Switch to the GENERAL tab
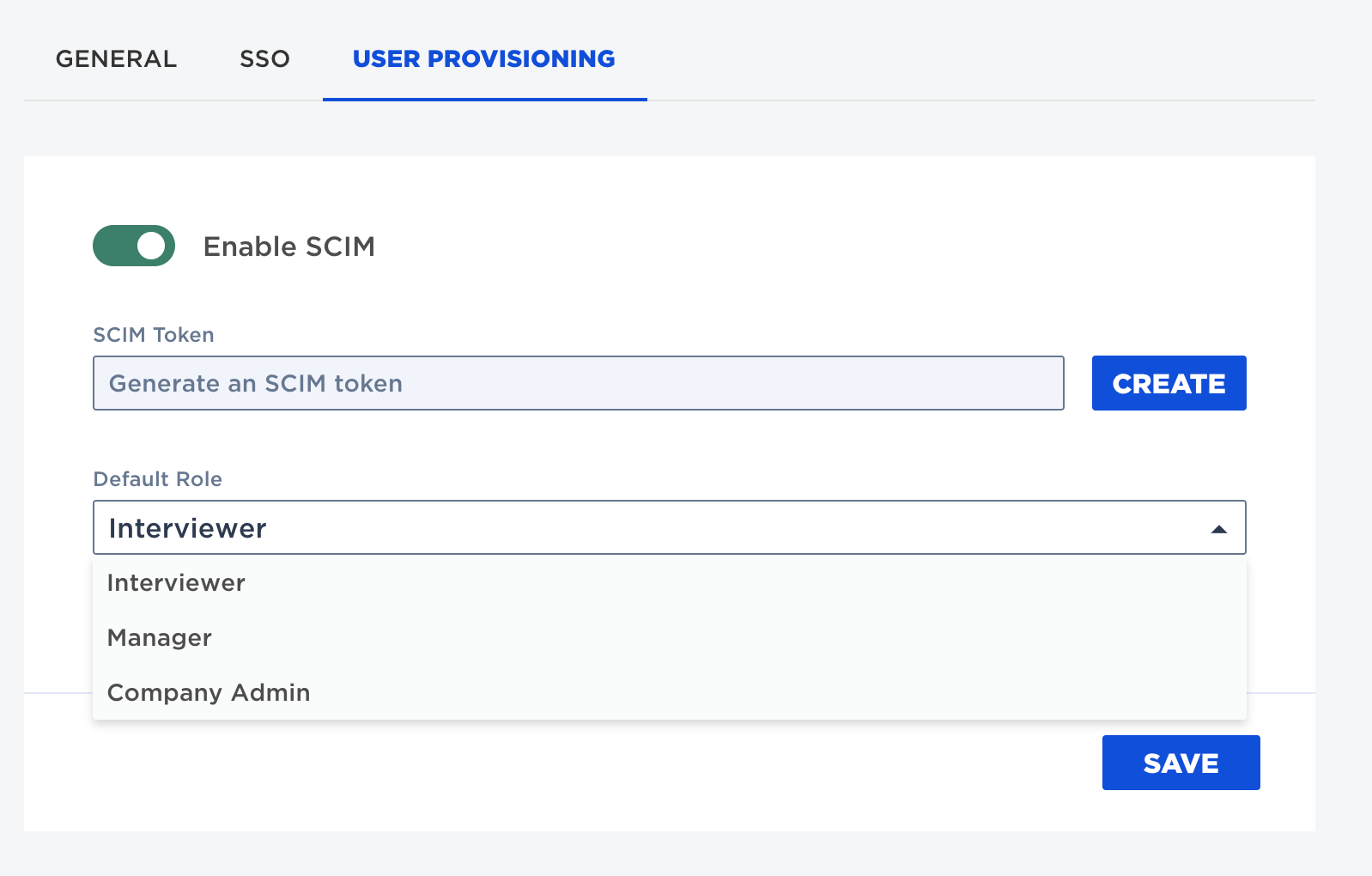 pyautogui.click(x=115, y=58)
